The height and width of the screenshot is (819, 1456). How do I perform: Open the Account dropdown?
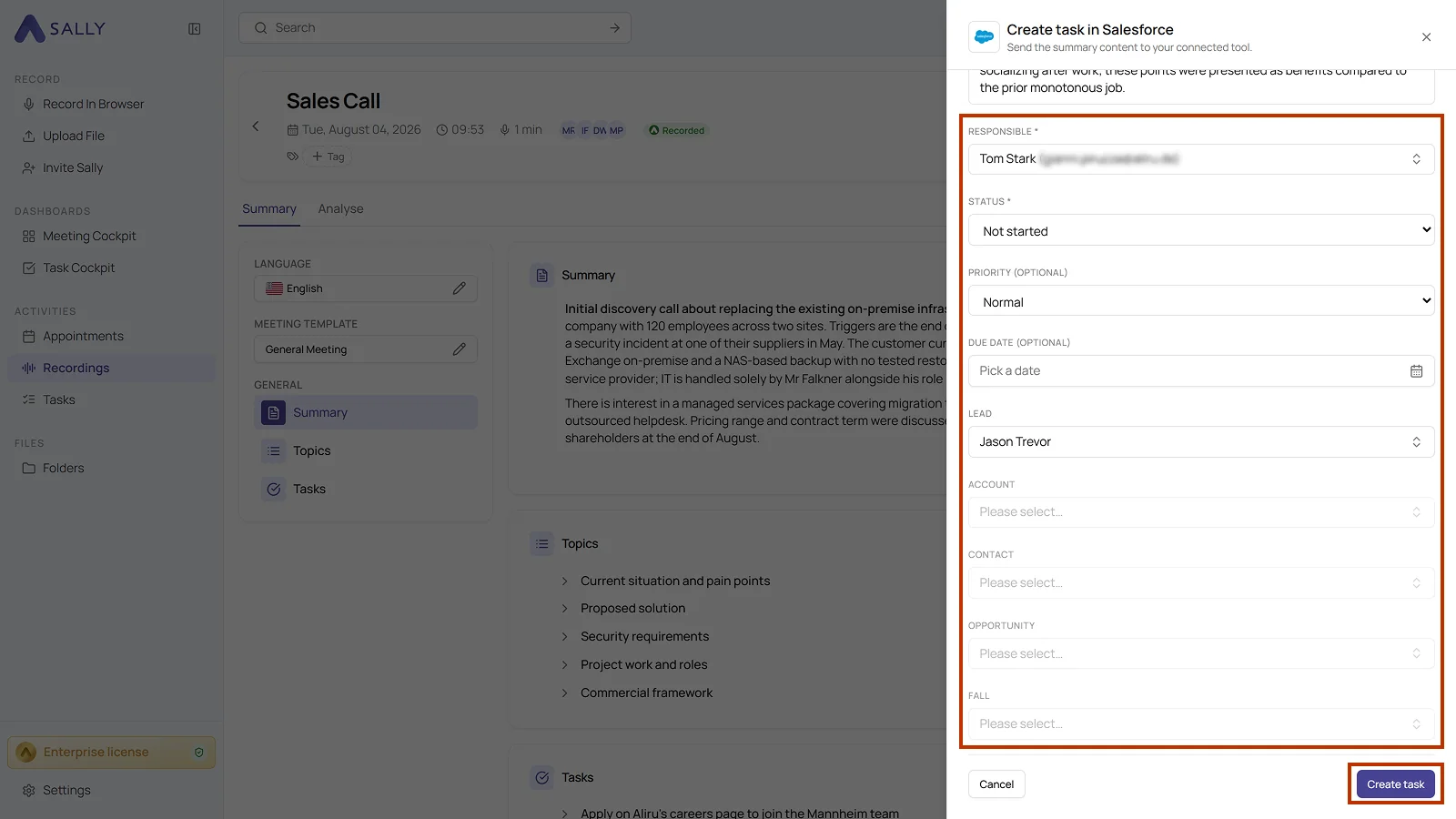click(1201, 512)
